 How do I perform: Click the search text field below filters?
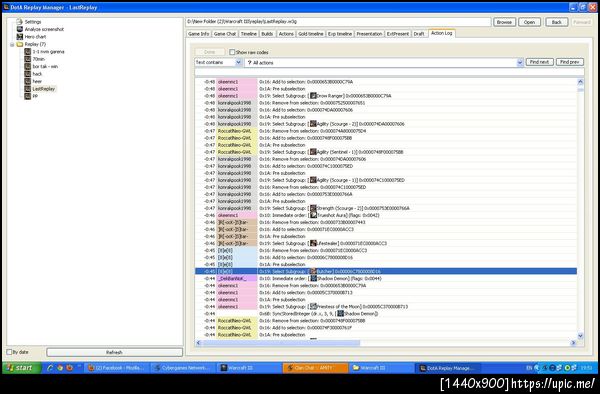389,72
